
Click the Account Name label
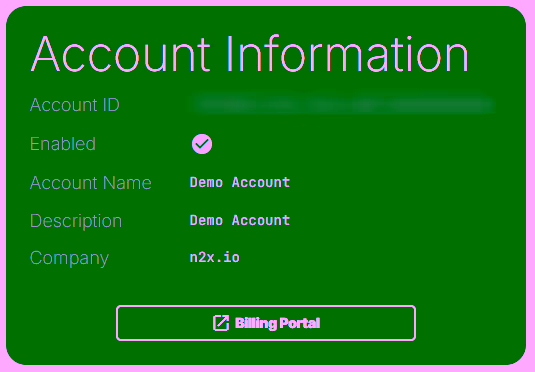click(91, 183)
